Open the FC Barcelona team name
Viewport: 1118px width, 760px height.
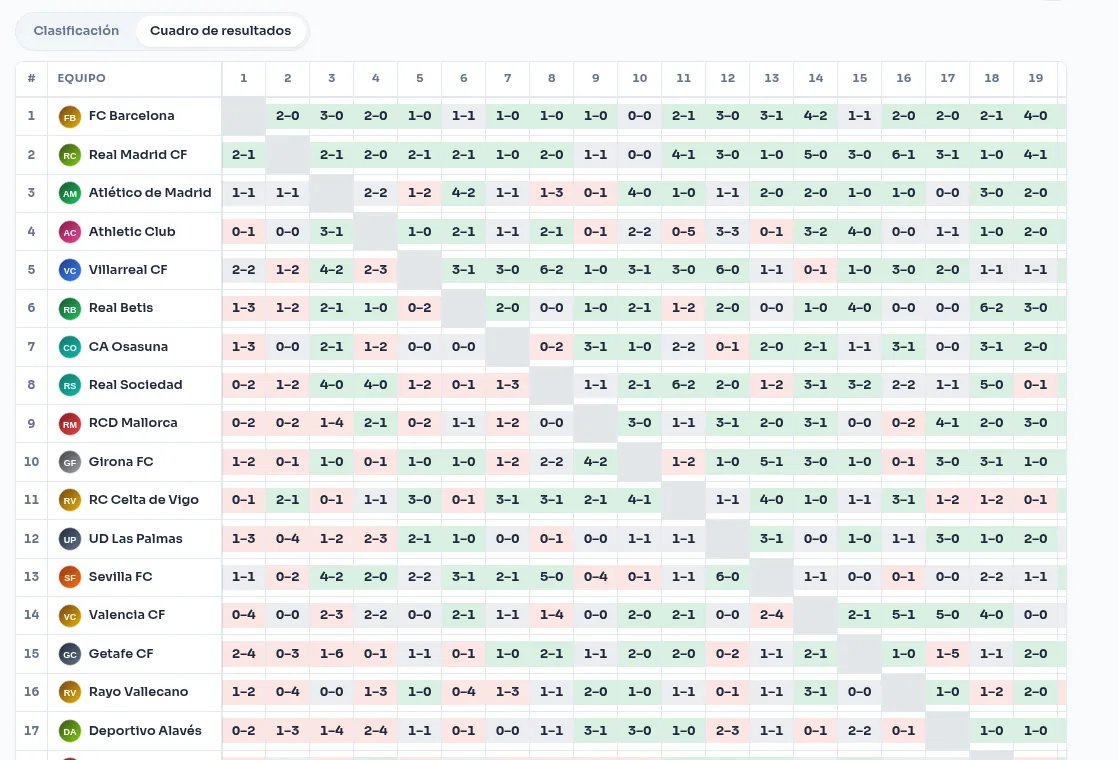point(131,115)
